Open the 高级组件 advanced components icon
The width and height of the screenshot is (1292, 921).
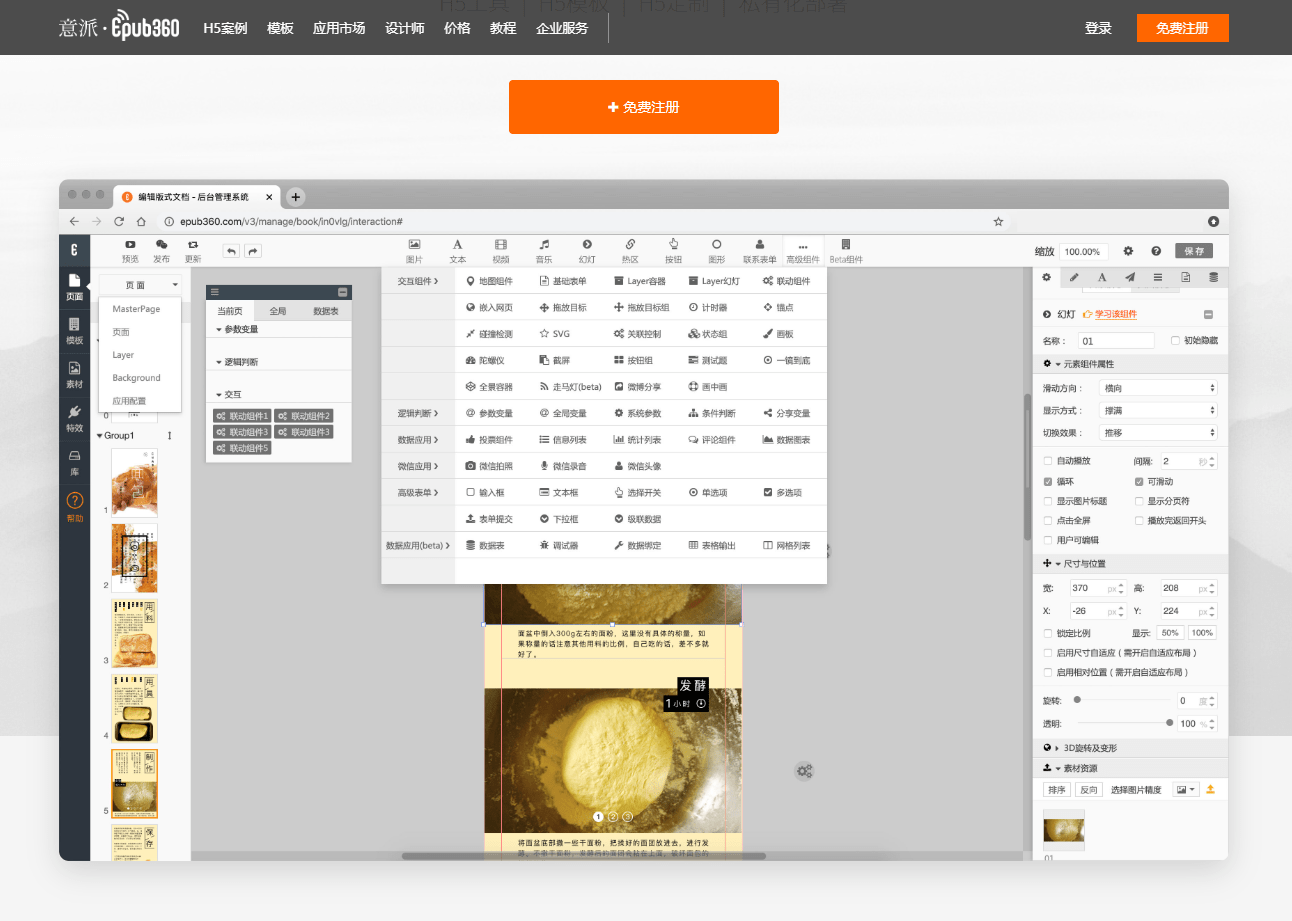click(x=802, y=246)
